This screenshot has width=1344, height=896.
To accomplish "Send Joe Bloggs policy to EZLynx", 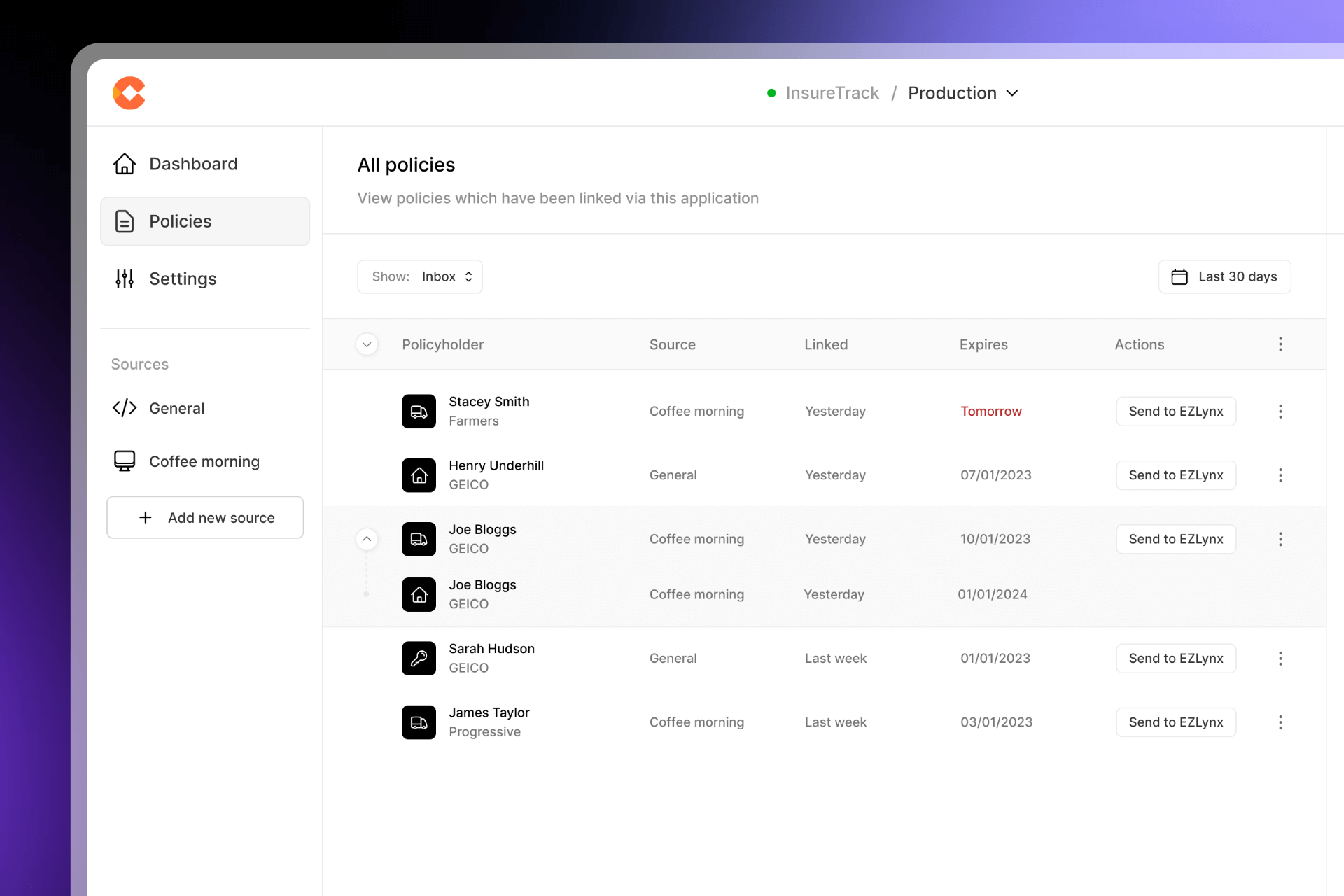I will pos(1176,539).
